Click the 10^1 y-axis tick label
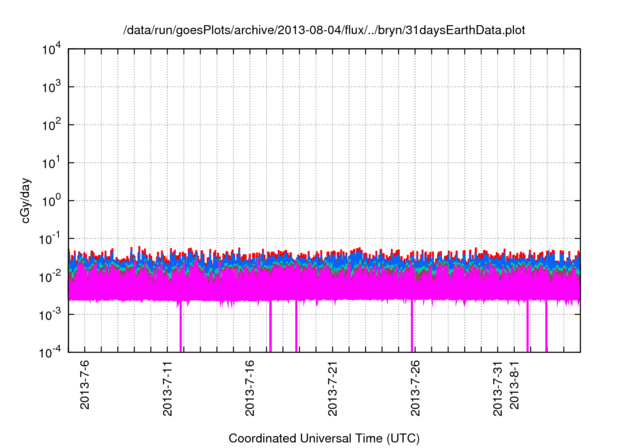Image resolution: width=640 pixels, height=448 pixels. (52, 163)
